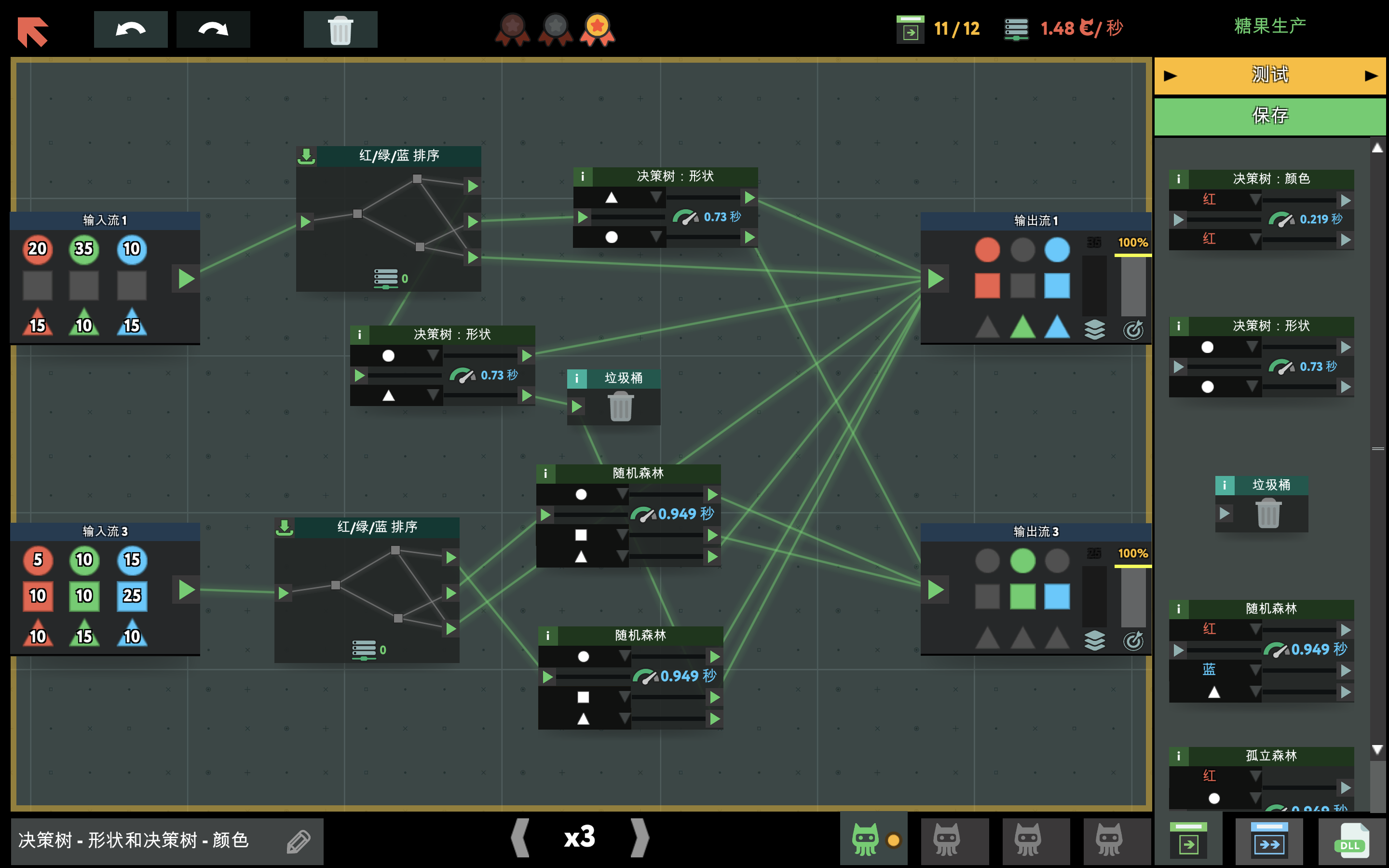Screen dimensions: 1389x868
Task: Click the double-arrow window tab icon
Action: pos(1269,841)
